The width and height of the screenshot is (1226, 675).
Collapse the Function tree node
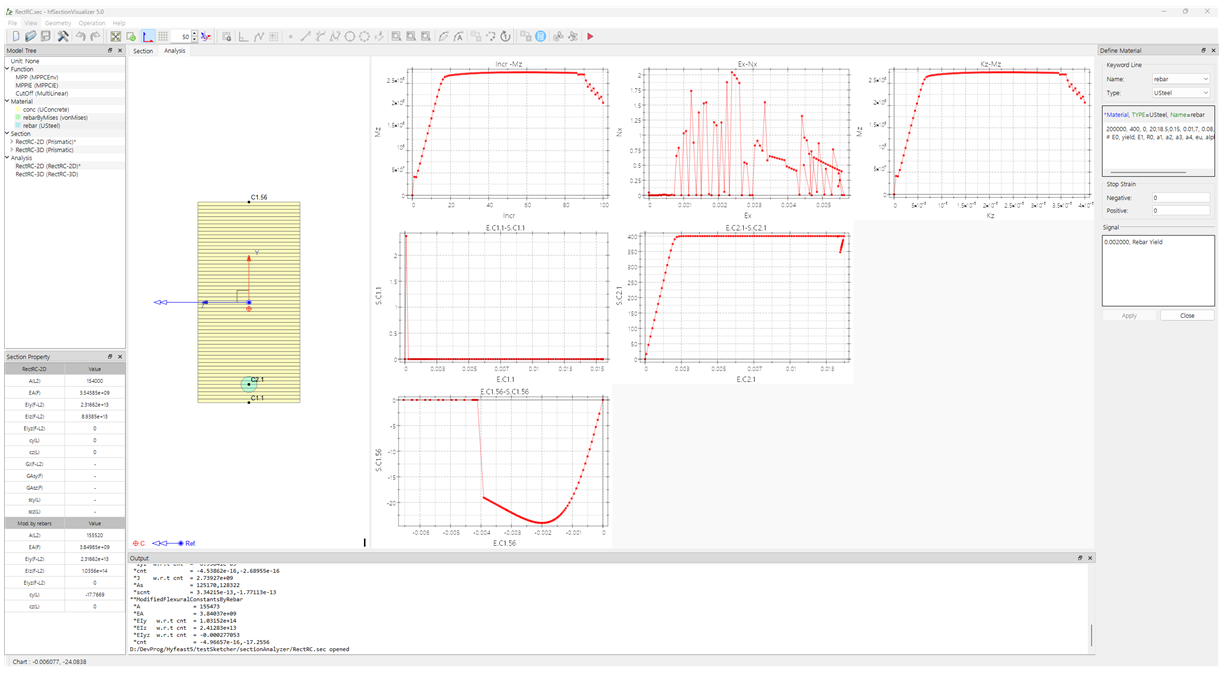click(x=7, y=69)
